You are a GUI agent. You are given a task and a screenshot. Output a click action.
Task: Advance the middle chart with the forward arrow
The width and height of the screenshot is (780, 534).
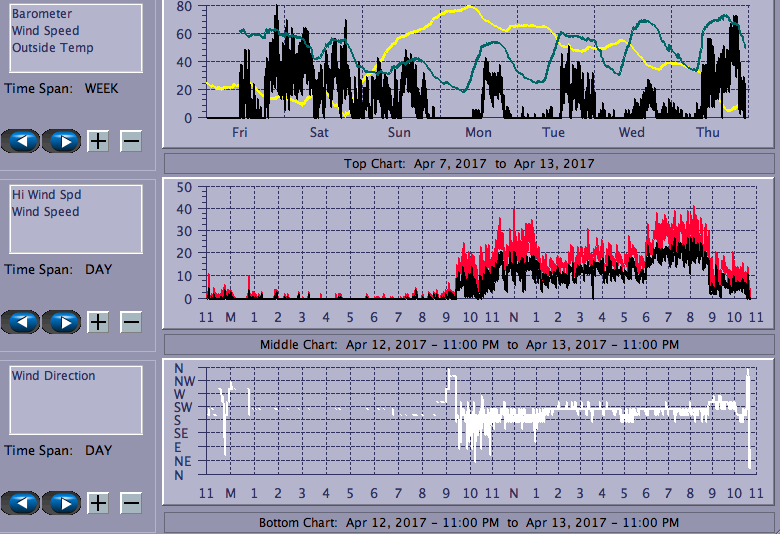tap(62, 322)
